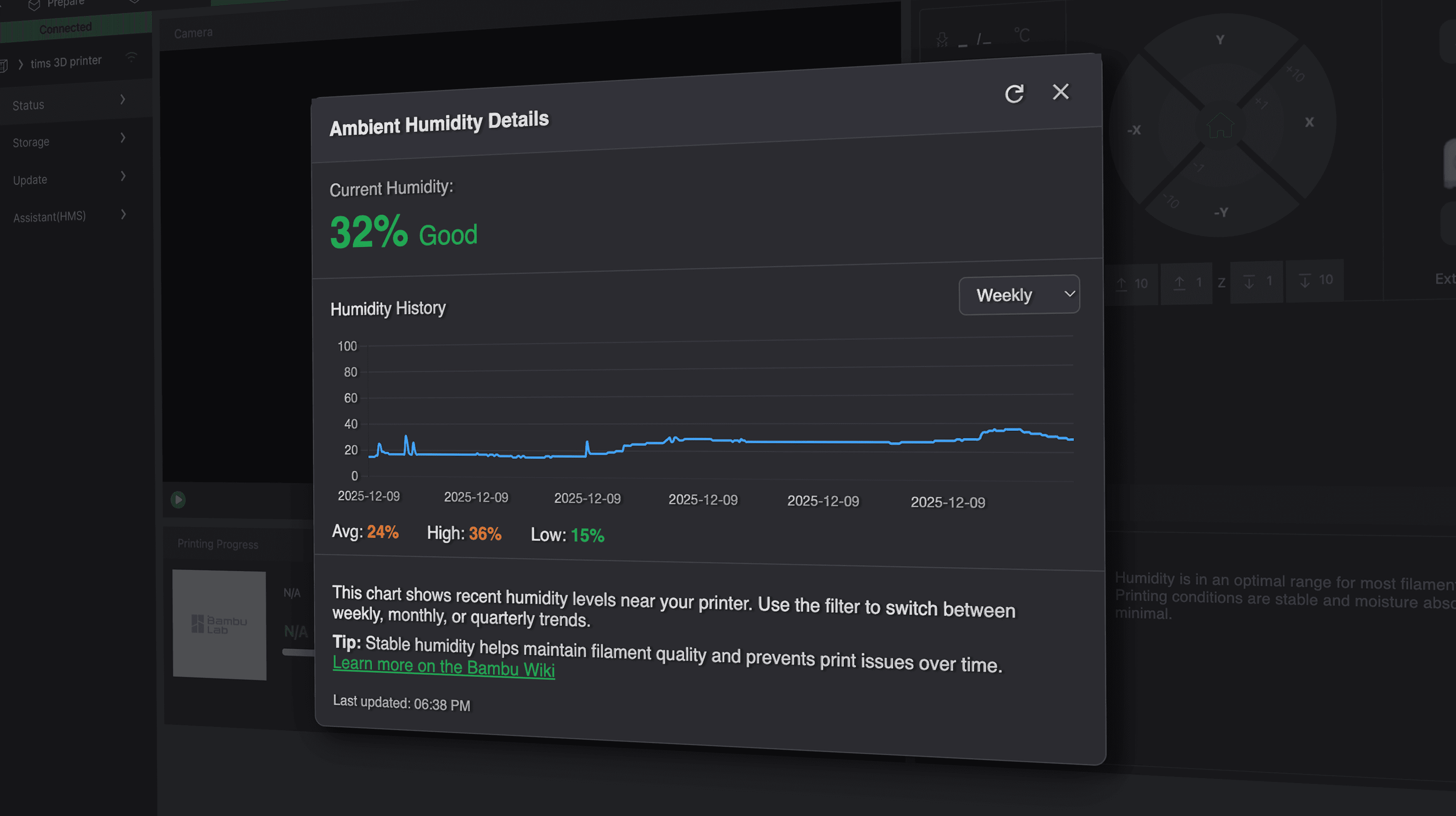Select tims 3D printer device entry
The height and width of the screenshot is (816, 1456).
click(66, 62)
